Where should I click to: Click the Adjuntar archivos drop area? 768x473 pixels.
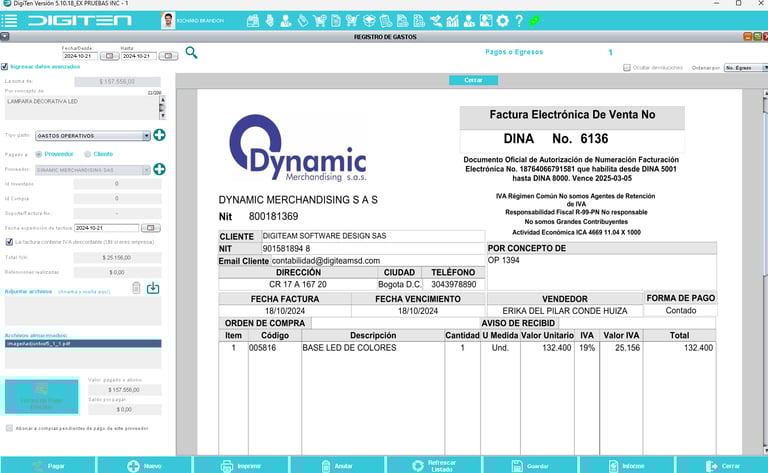click(x=83, y=311)
